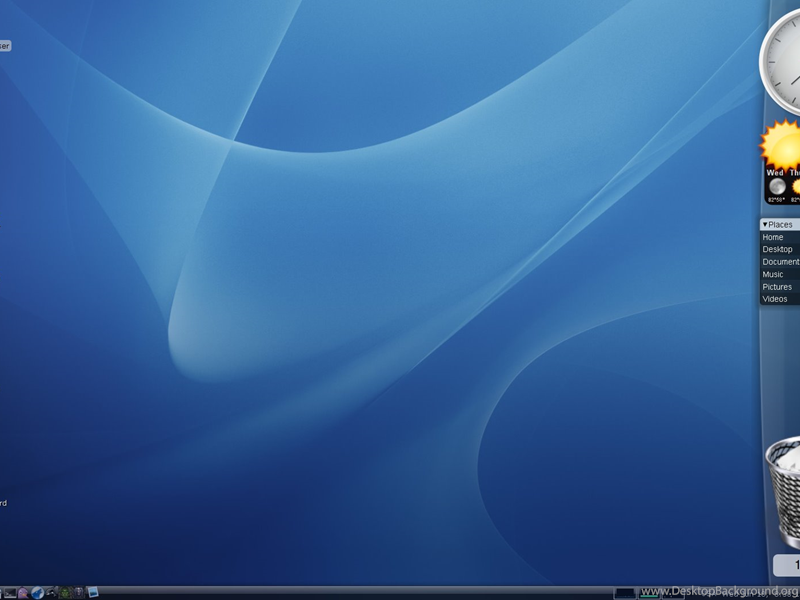Launch the purple Pidgin messenger icon
800x600 pixels.
point(23,593)
